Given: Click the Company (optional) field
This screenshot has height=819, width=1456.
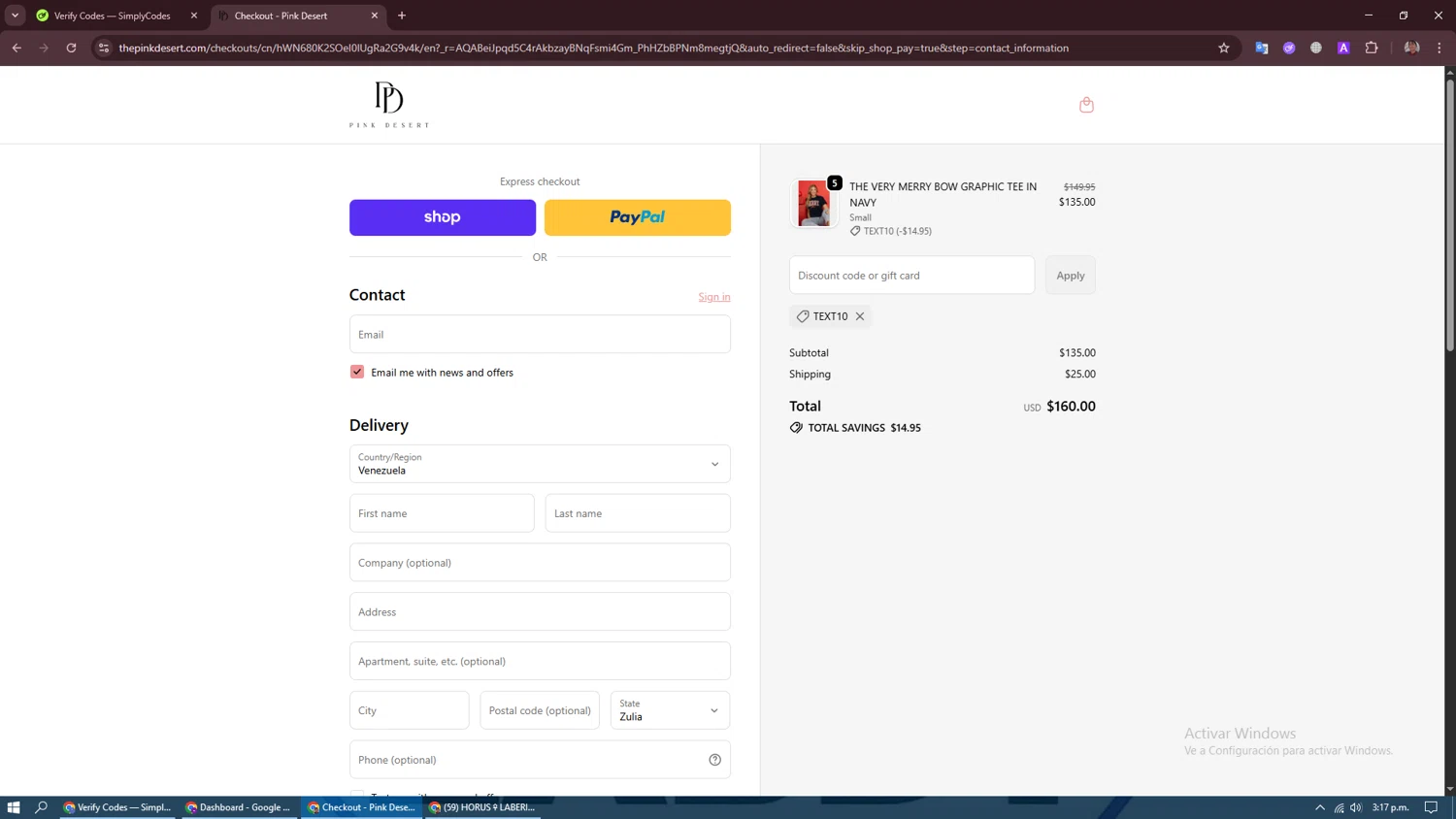Looking at the screenshot, I should coord(540,563).
